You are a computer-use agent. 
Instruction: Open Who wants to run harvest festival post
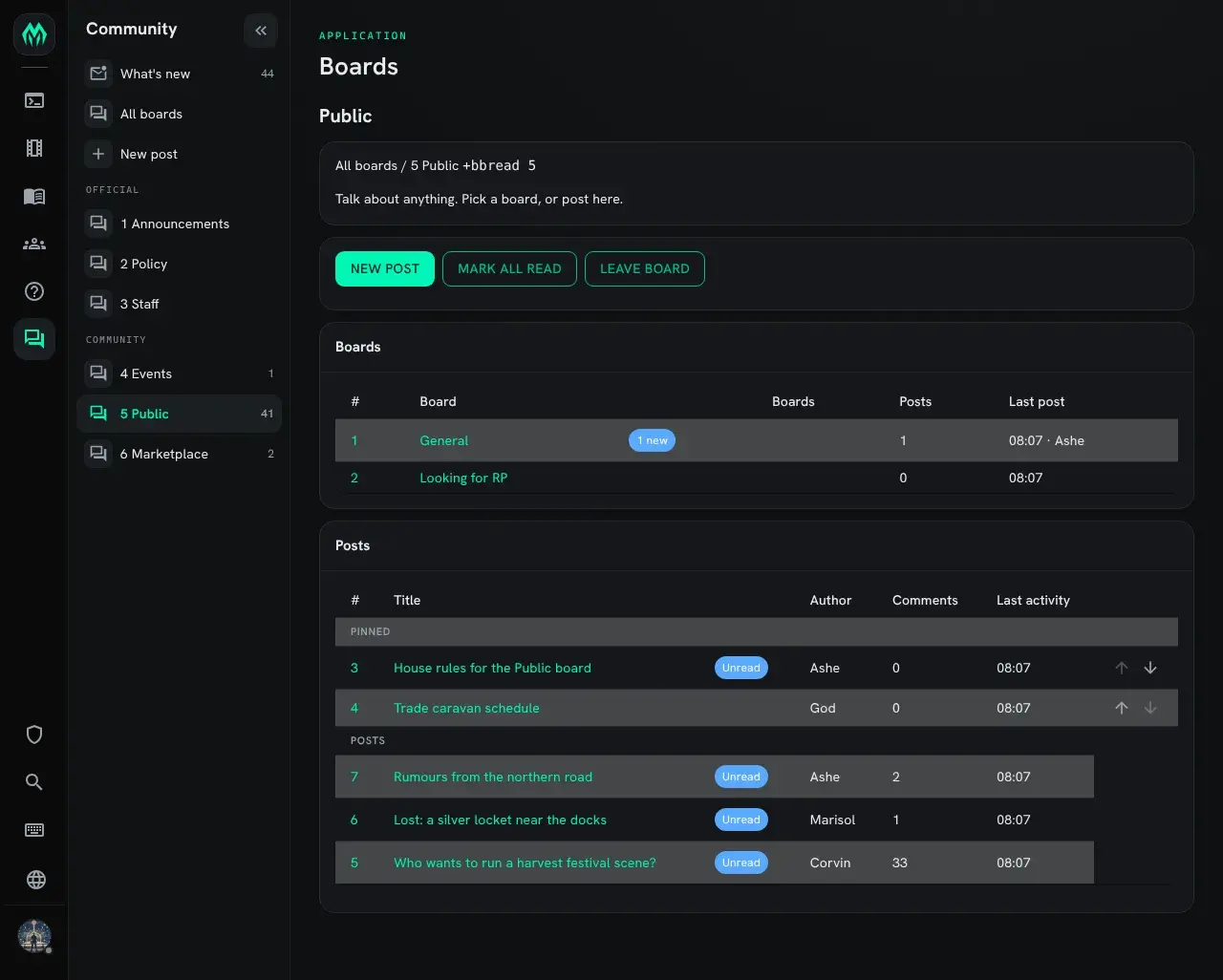[525, 863]
